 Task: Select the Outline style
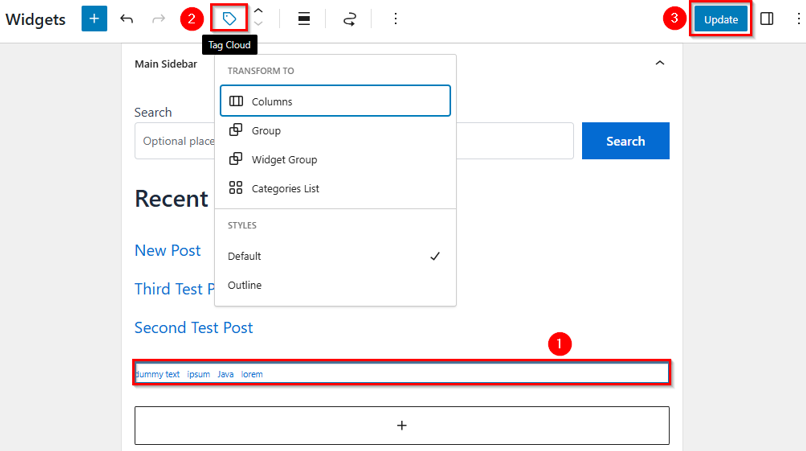(x=335, y=285)
